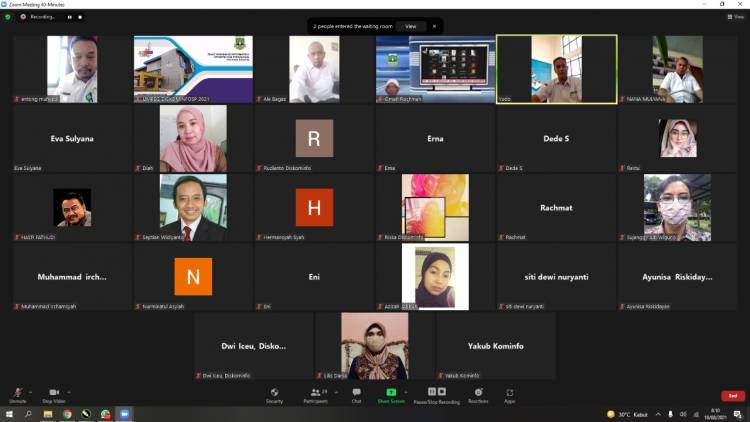This screenshot has height=422, width=750.
Task: Open the audio options arrow beside Unmute
Action: click(x=31, y=392)
